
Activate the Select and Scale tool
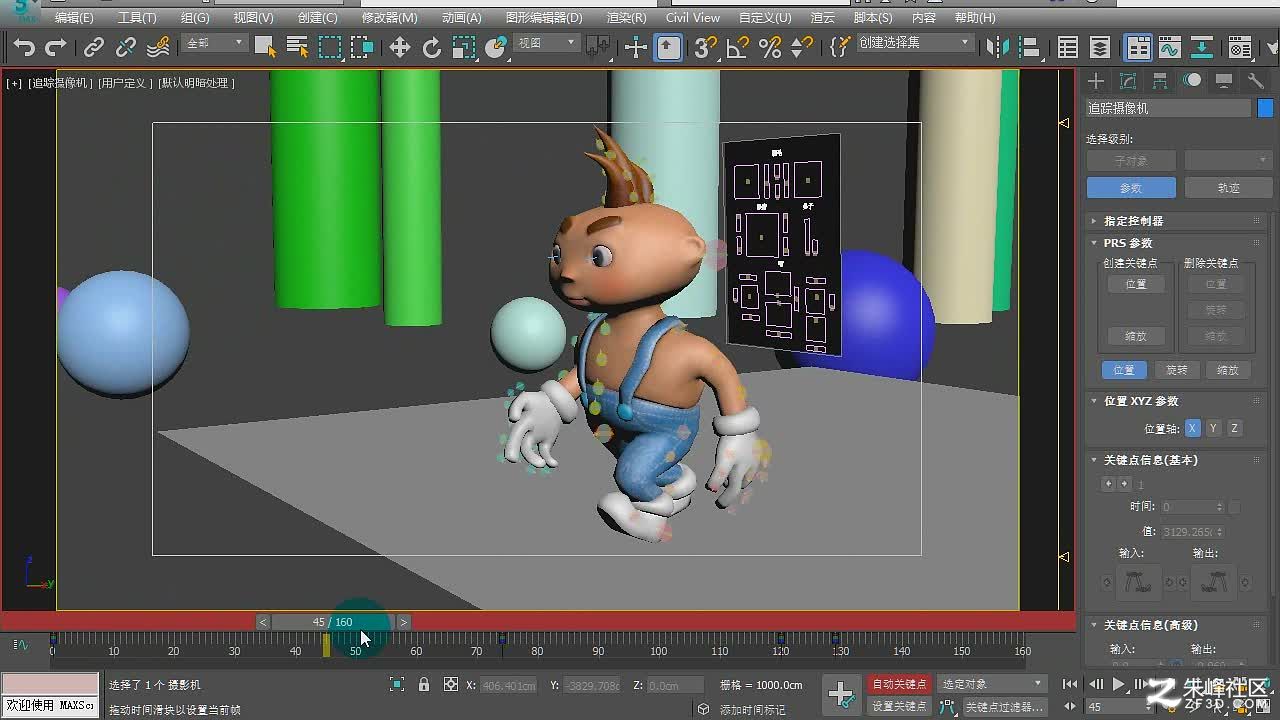click(464, 47)
